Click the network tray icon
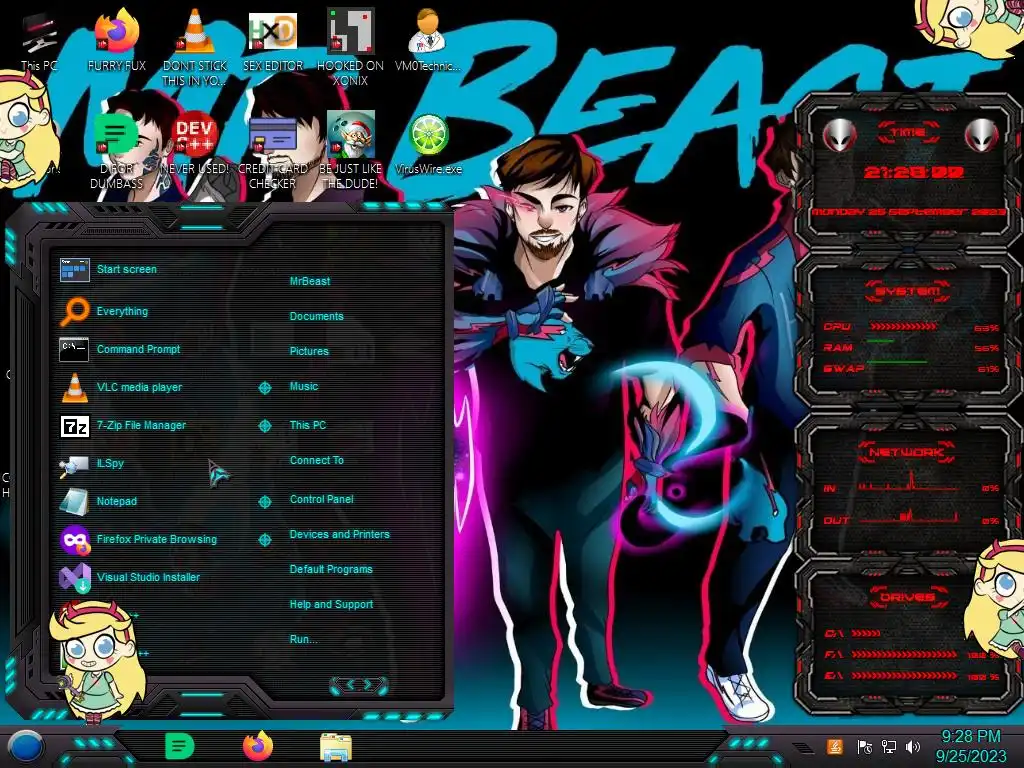 point(888,746)
